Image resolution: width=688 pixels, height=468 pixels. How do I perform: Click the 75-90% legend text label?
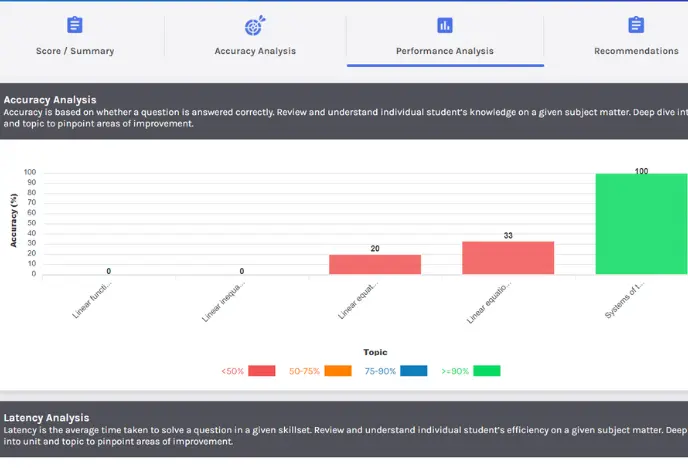click(x=380, y=371)
